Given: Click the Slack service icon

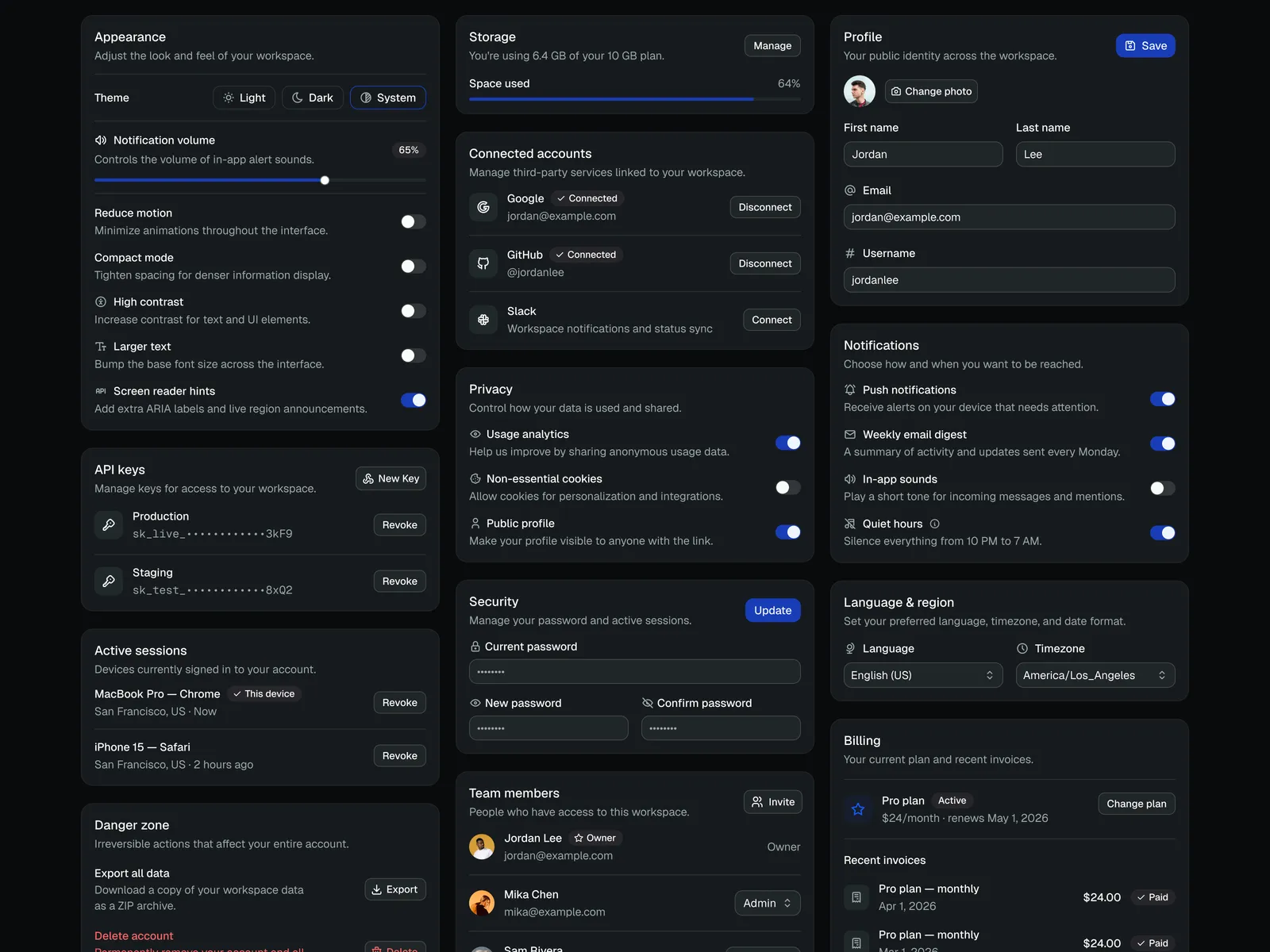Looking at the screenshot, I should (483, 320).
